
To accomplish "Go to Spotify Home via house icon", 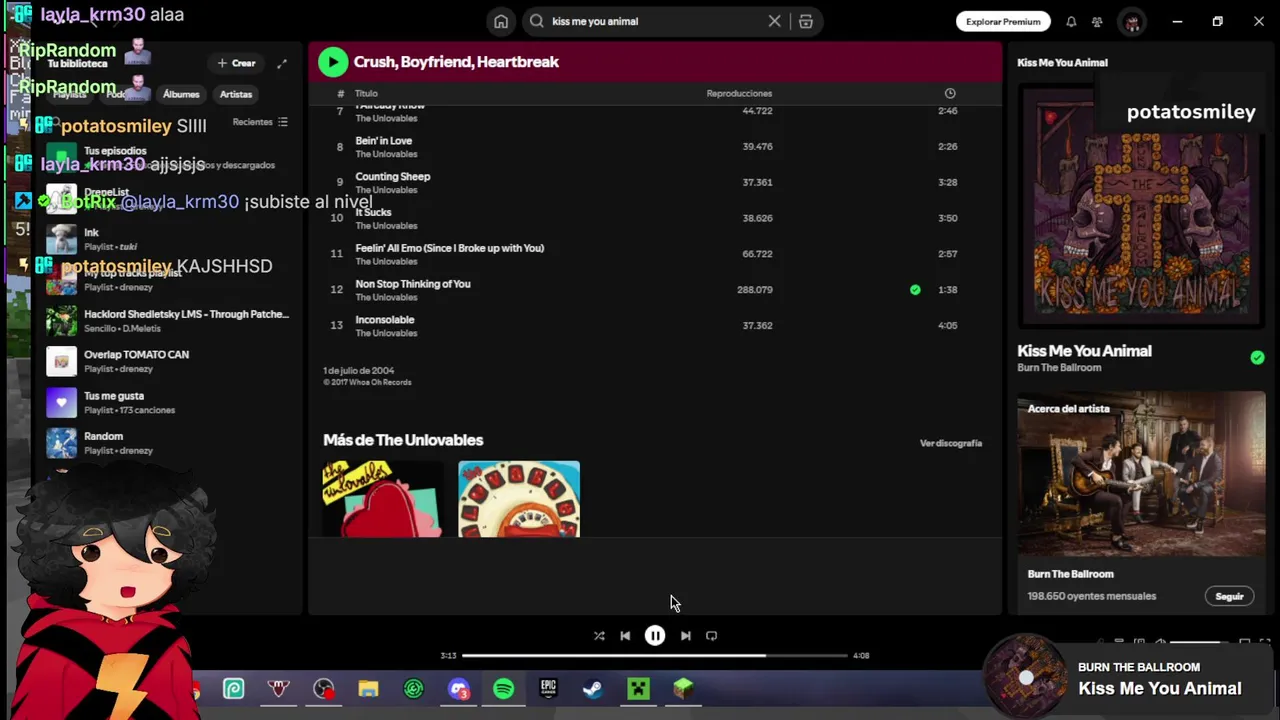I will pos(501,21).
